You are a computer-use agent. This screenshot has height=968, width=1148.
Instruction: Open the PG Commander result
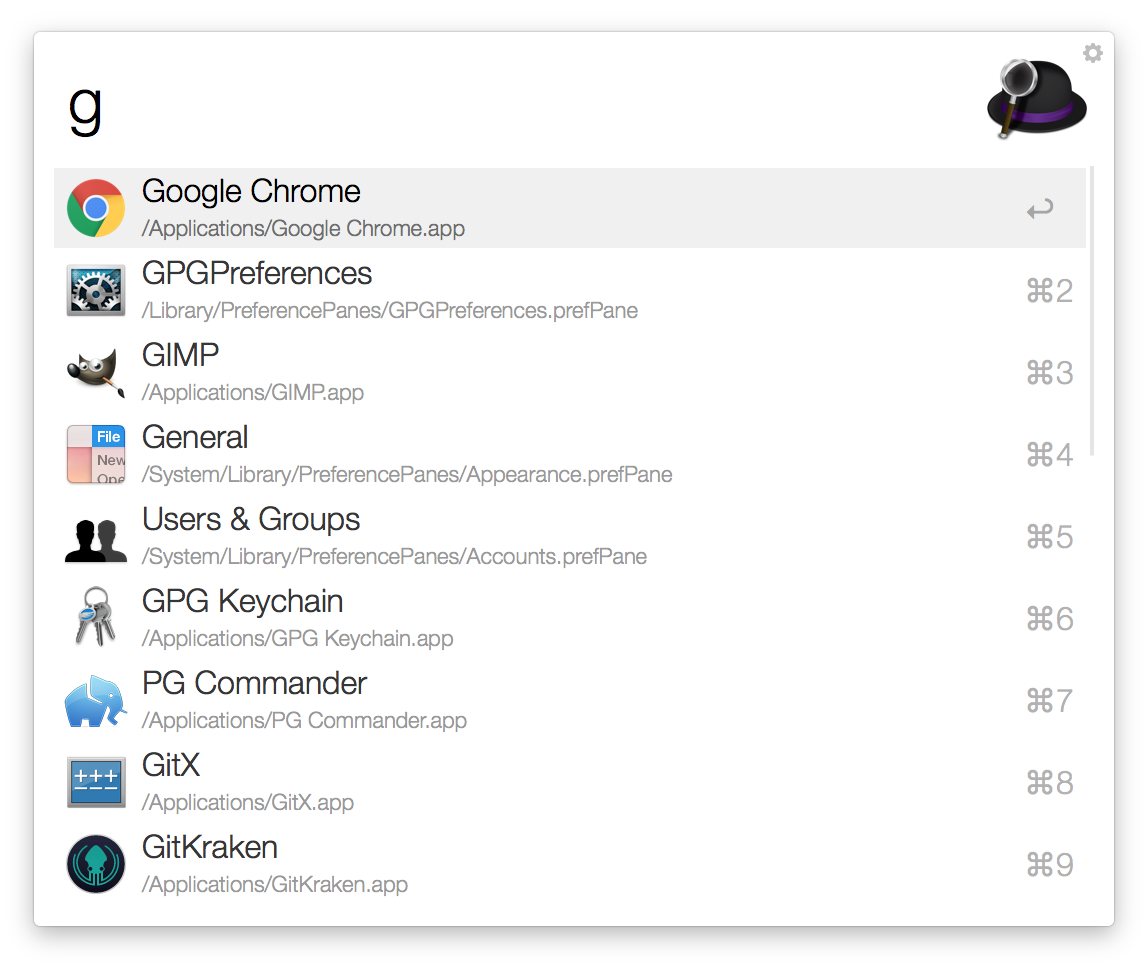(x=570, y=700)
